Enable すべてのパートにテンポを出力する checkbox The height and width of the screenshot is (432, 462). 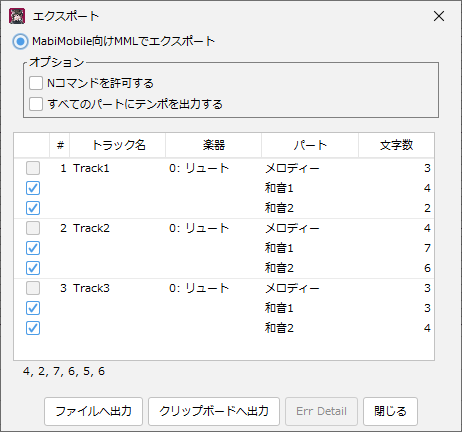tap(36, 104)
